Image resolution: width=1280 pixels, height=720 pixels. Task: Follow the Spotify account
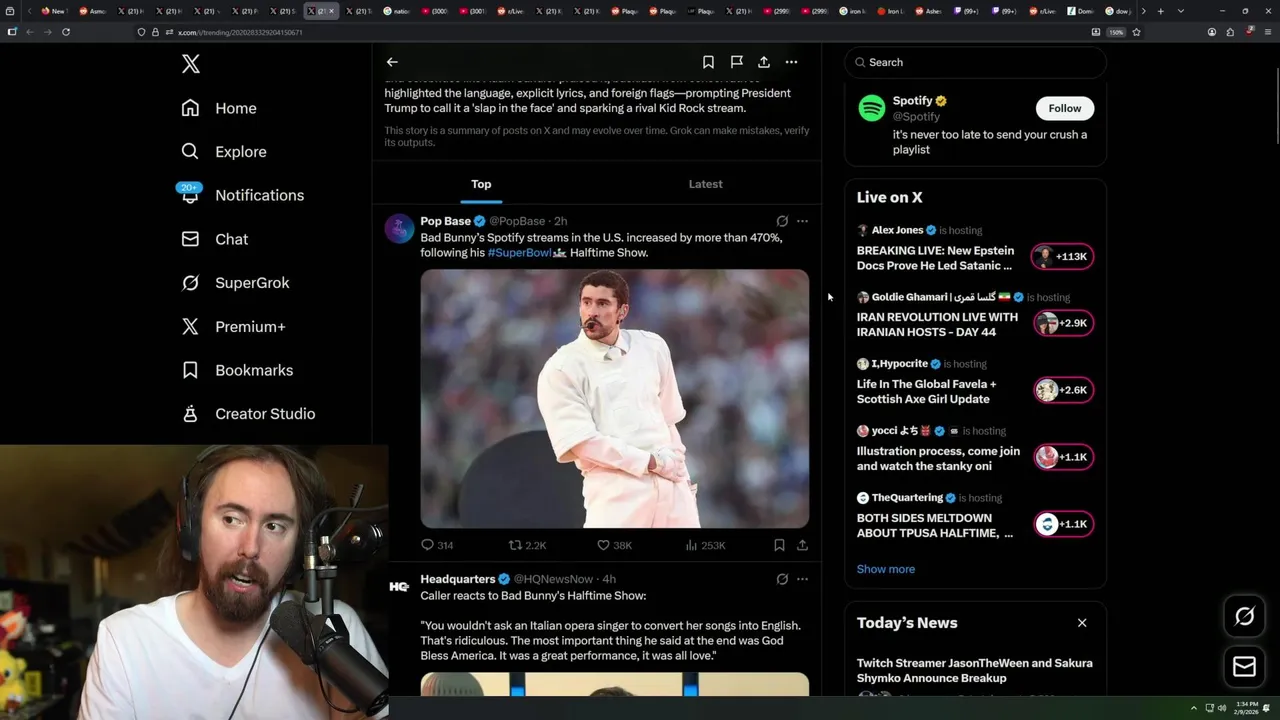1065,108
